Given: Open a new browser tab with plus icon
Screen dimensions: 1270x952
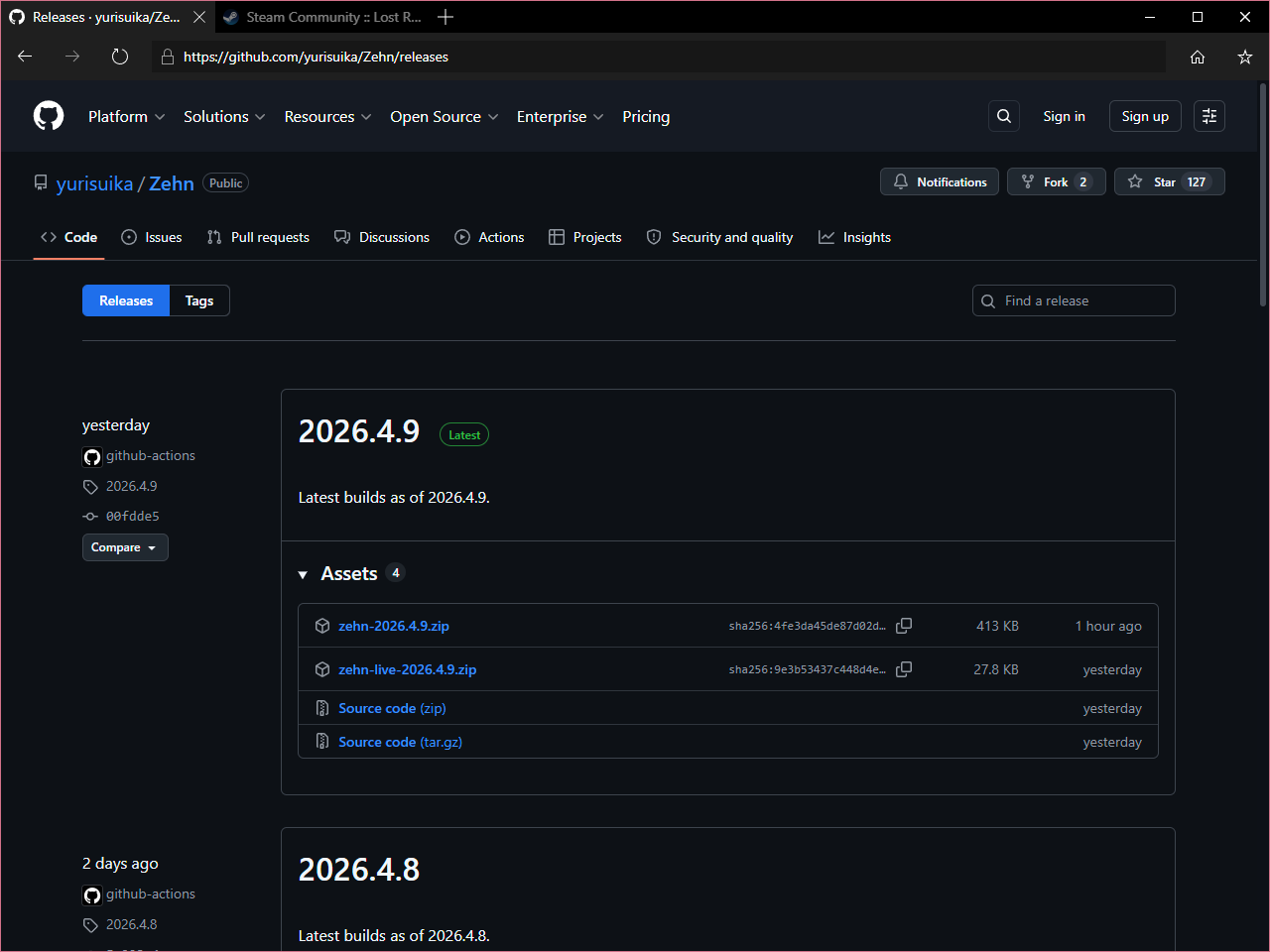Looking at the screenshot, I should tap(445, 17).
